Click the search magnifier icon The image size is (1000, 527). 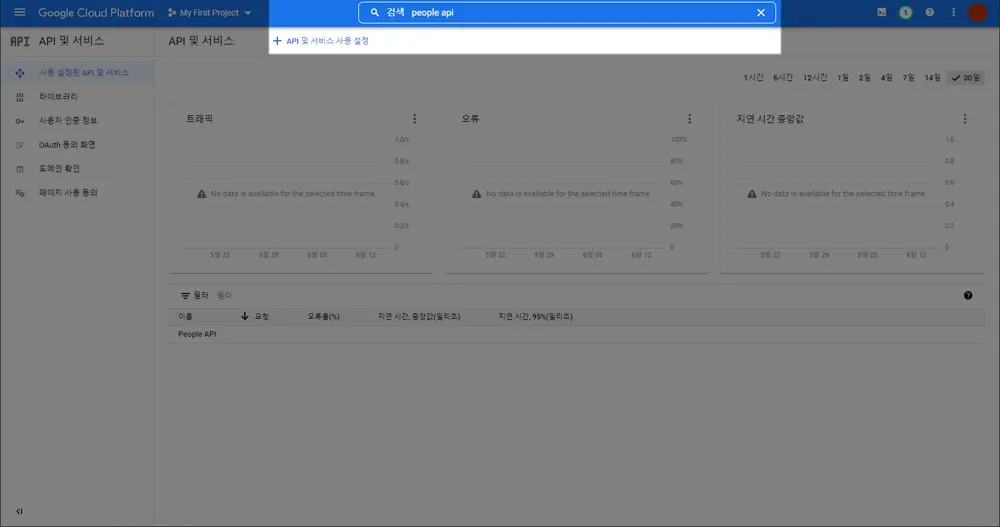click(374, 12)
